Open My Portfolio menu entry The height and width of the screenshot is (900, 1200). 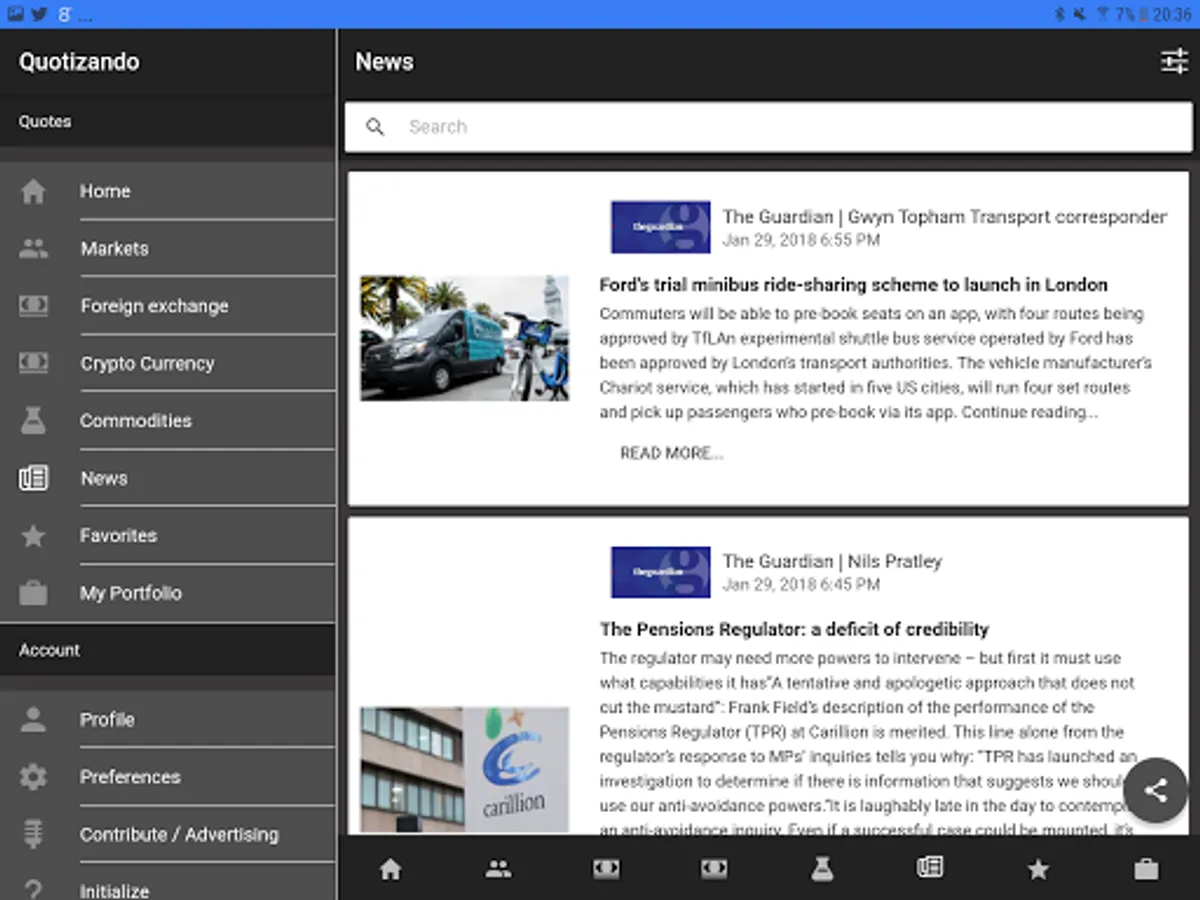(x=168, y=593)
